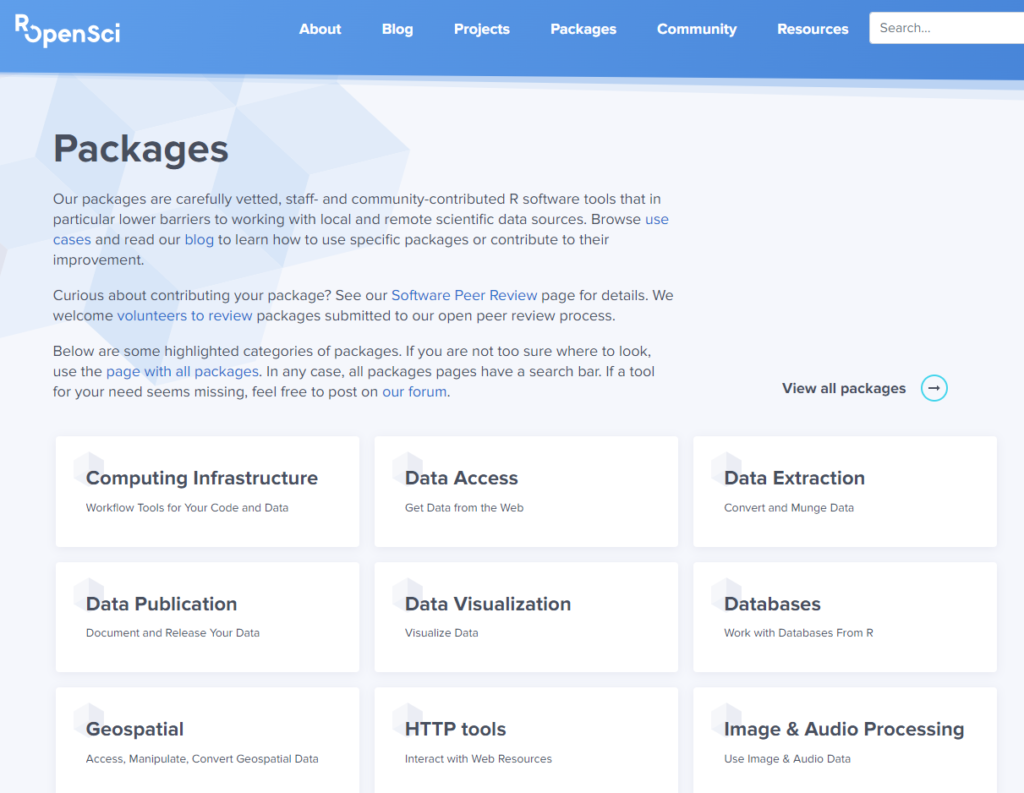Viewport: 1024px width, 793px height.
Task: Select the HTTP tools category title
Action: click(x=455, y=729)
